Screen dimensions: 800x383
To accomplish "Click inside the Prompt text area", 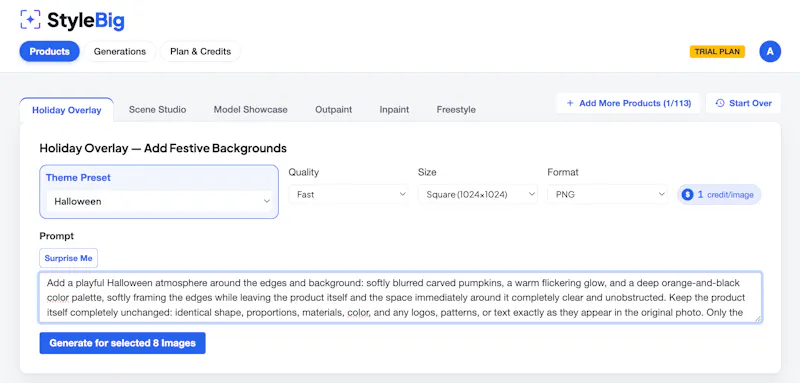I will [401, 297].
